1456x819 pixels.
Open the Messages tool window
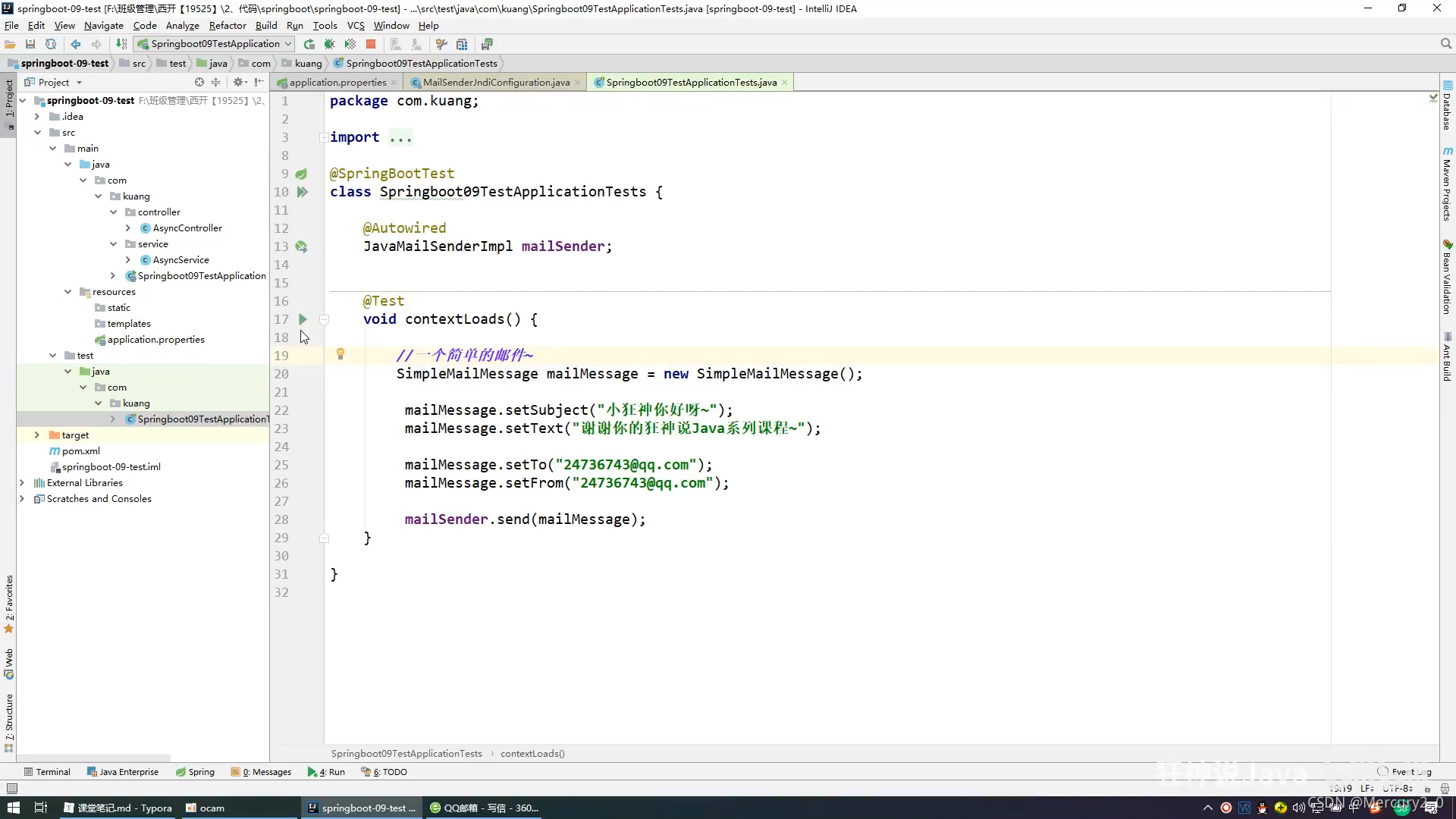coord(262,772)
